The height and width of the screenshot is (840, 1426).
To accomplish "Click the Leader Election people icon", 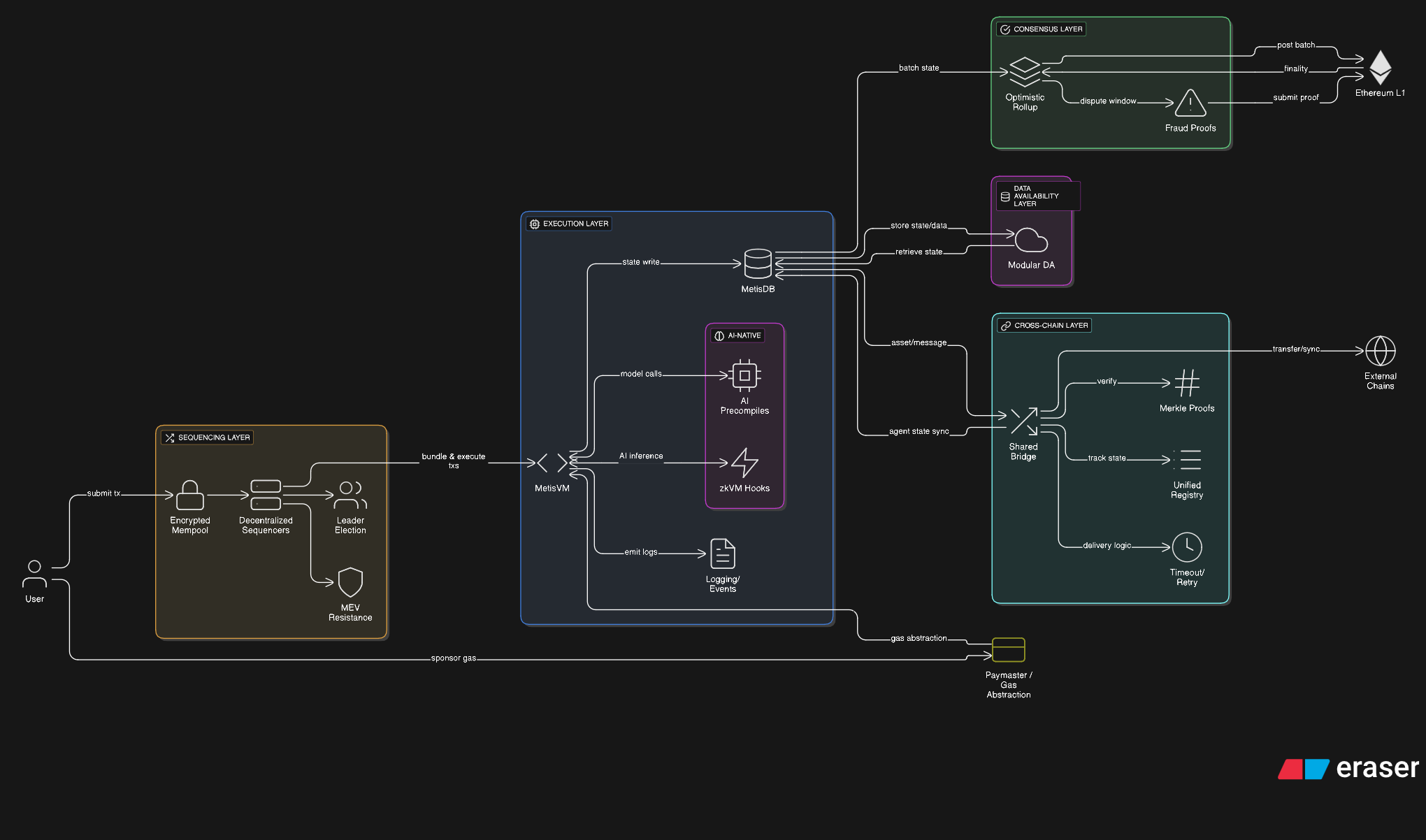I will tap(350, 495).
